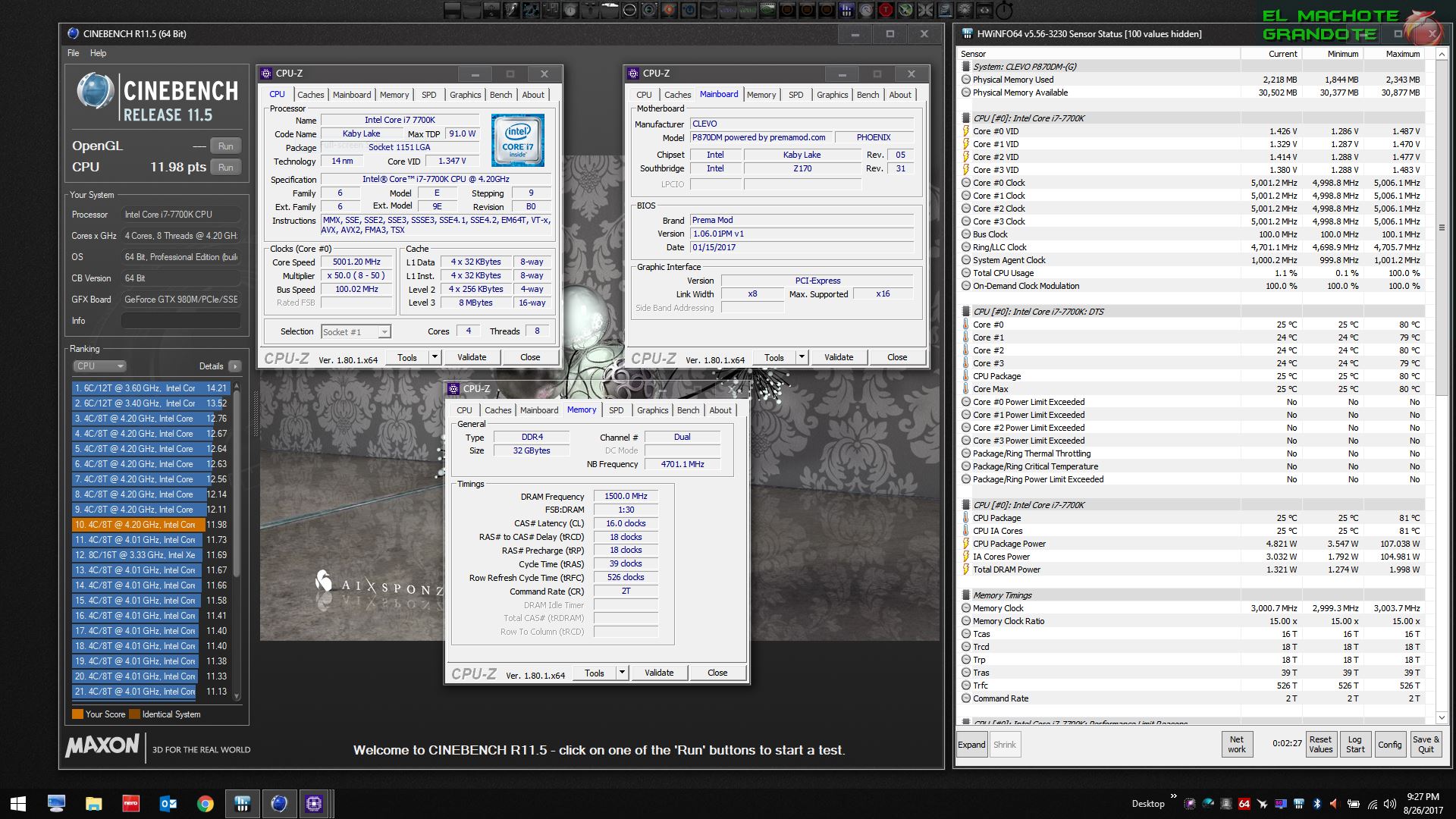This screenshot has height=819, width=1456.
Task: Click Reset Values in HWiNFO
Action: [1320, 744]
